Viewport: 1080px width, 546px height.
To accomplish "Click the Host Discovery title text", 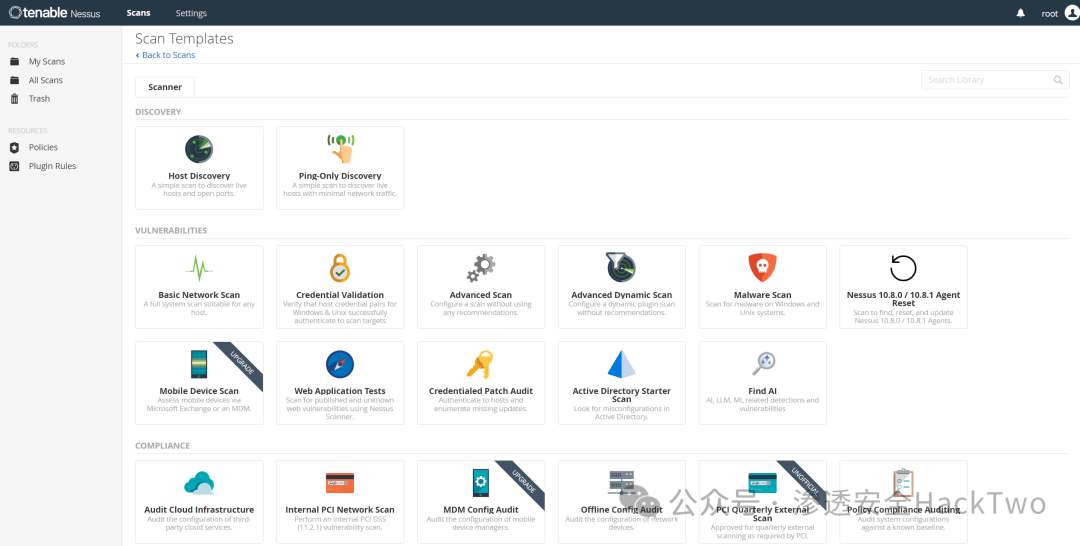I will tap(199, 176).
